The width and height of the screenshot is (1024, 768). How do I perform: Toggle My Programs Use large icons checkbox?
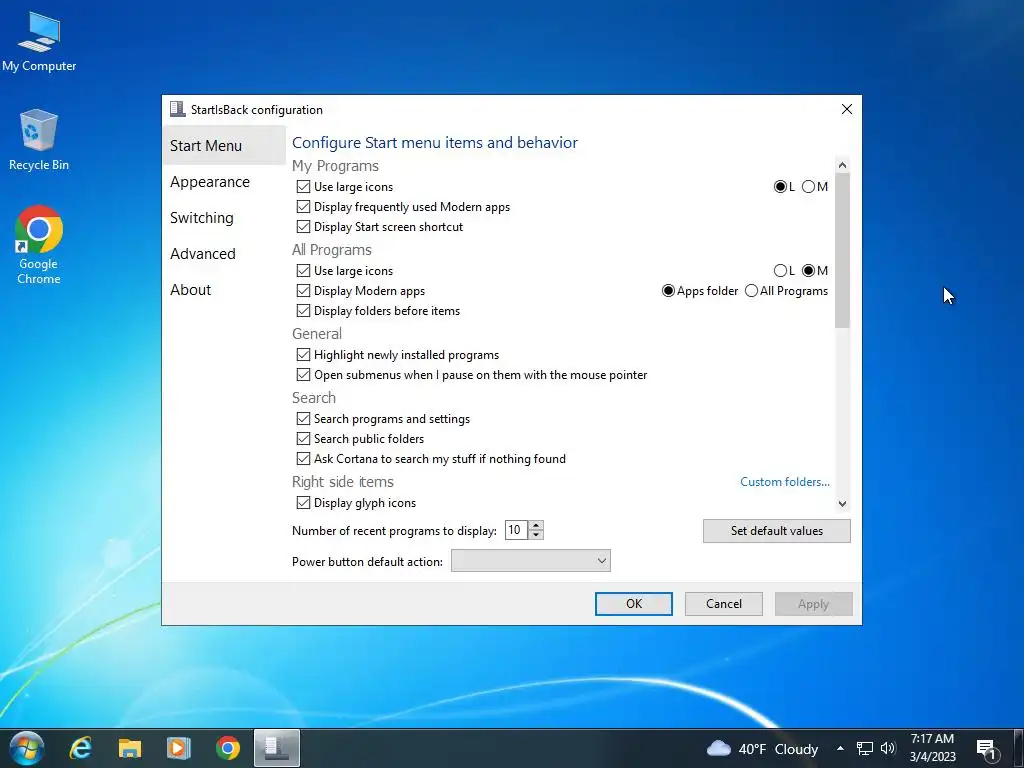click(x=303, y=187)
